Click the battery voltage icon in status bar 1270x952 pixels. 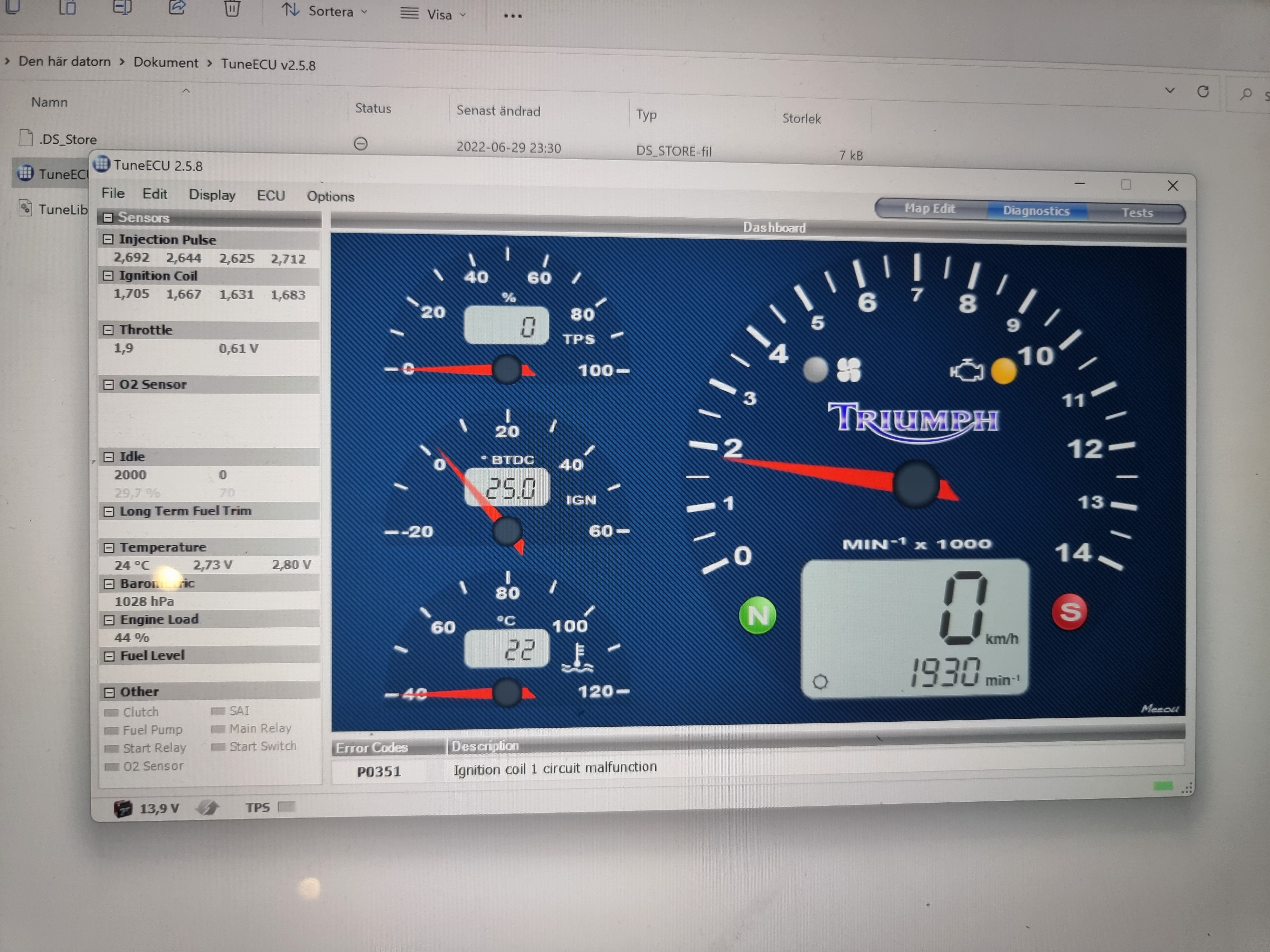(123, 809)
